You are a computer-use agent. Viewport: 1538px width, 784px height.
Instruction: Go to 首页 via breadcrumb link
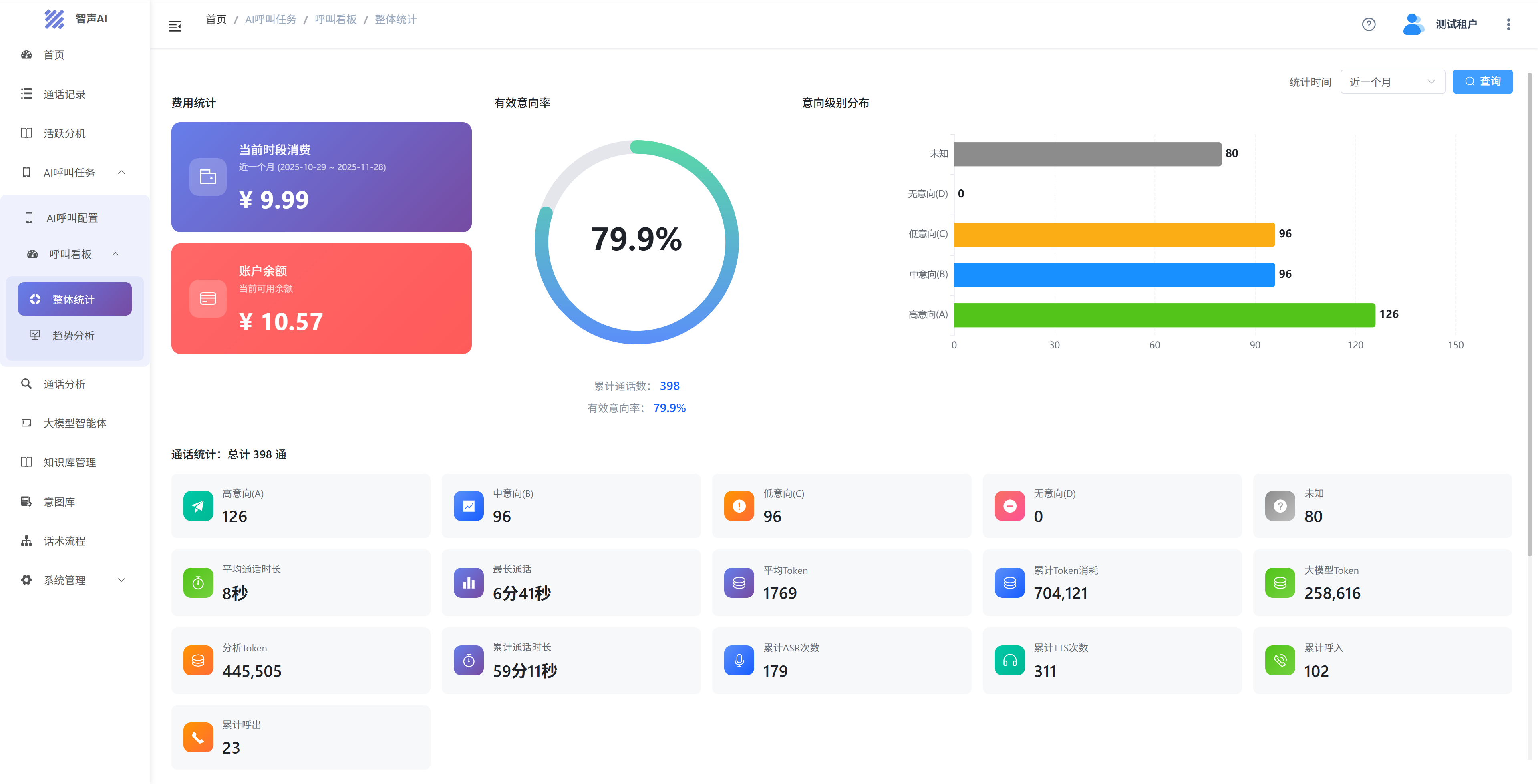pyautogui.click(x=216, y=20)
